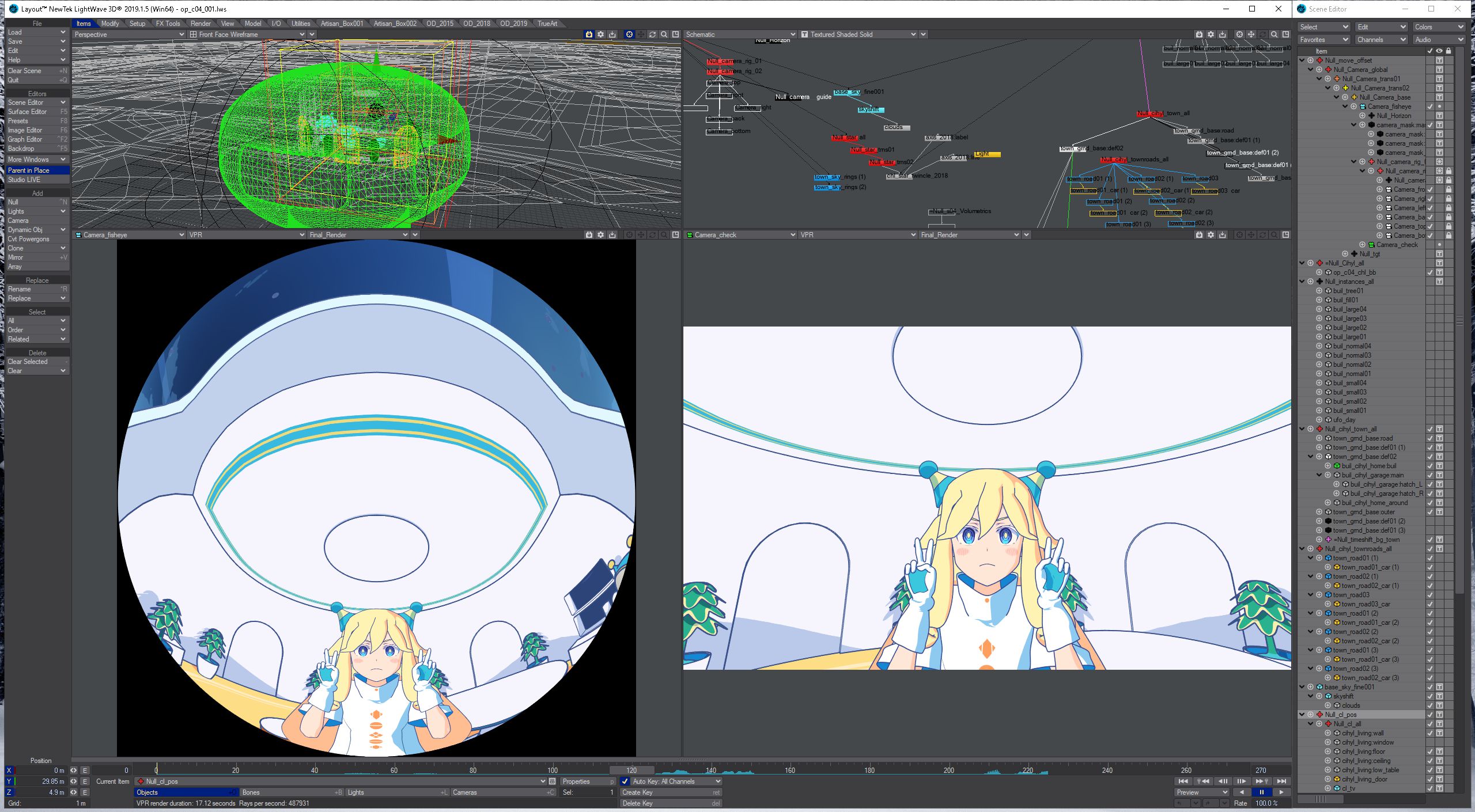Jump to previous keyframe button
Image resolution: width=1475 pixels, height=812 pixels.
1203,781
